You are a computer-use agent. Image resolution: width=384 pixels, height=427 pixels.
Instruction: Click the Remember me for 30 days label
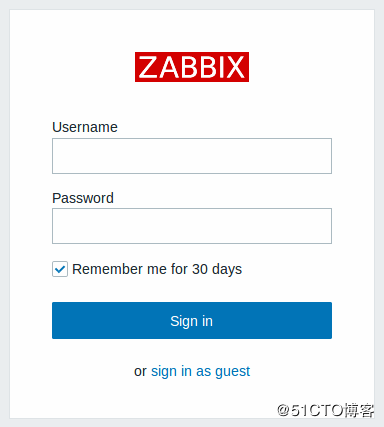tap(157, 269)
